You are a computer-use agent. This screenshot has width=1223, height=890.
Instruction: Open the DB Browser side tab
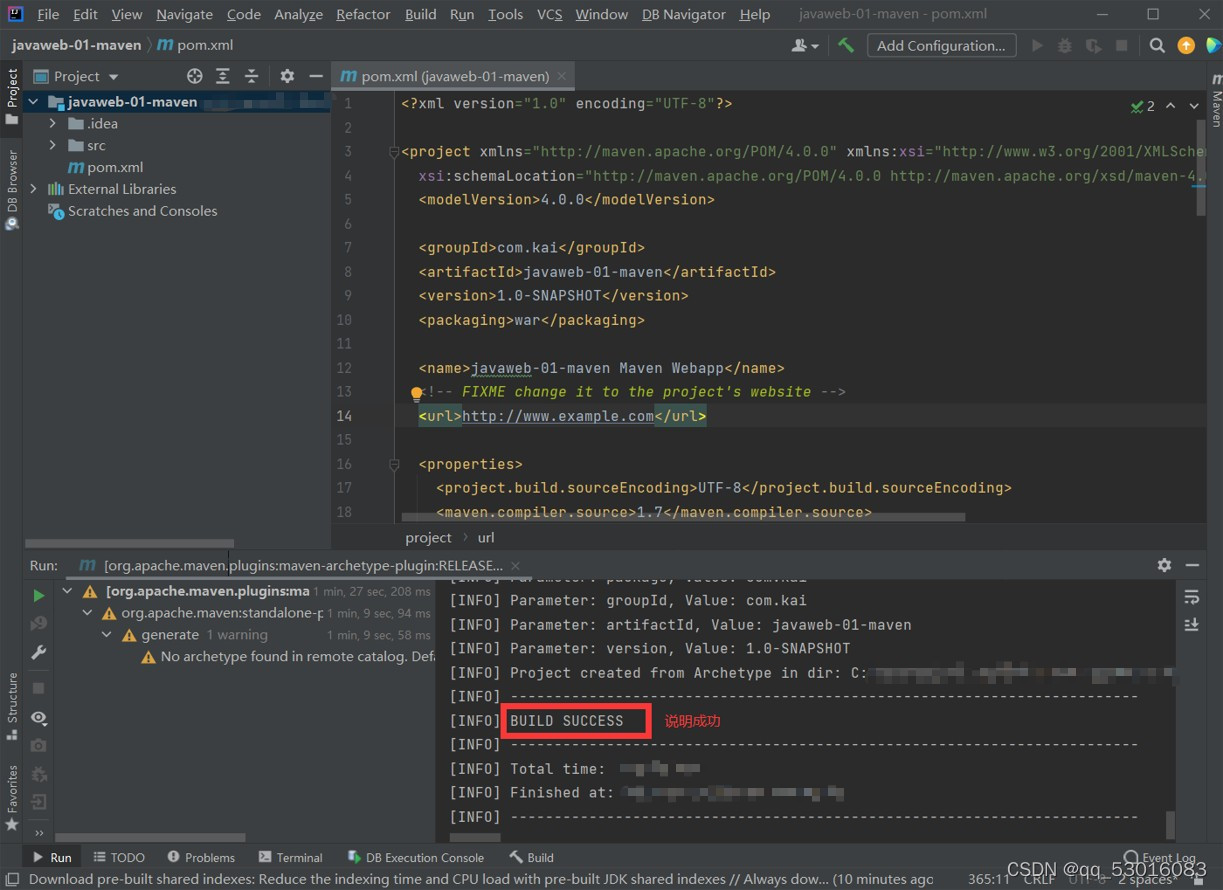(x=12, y=189)
